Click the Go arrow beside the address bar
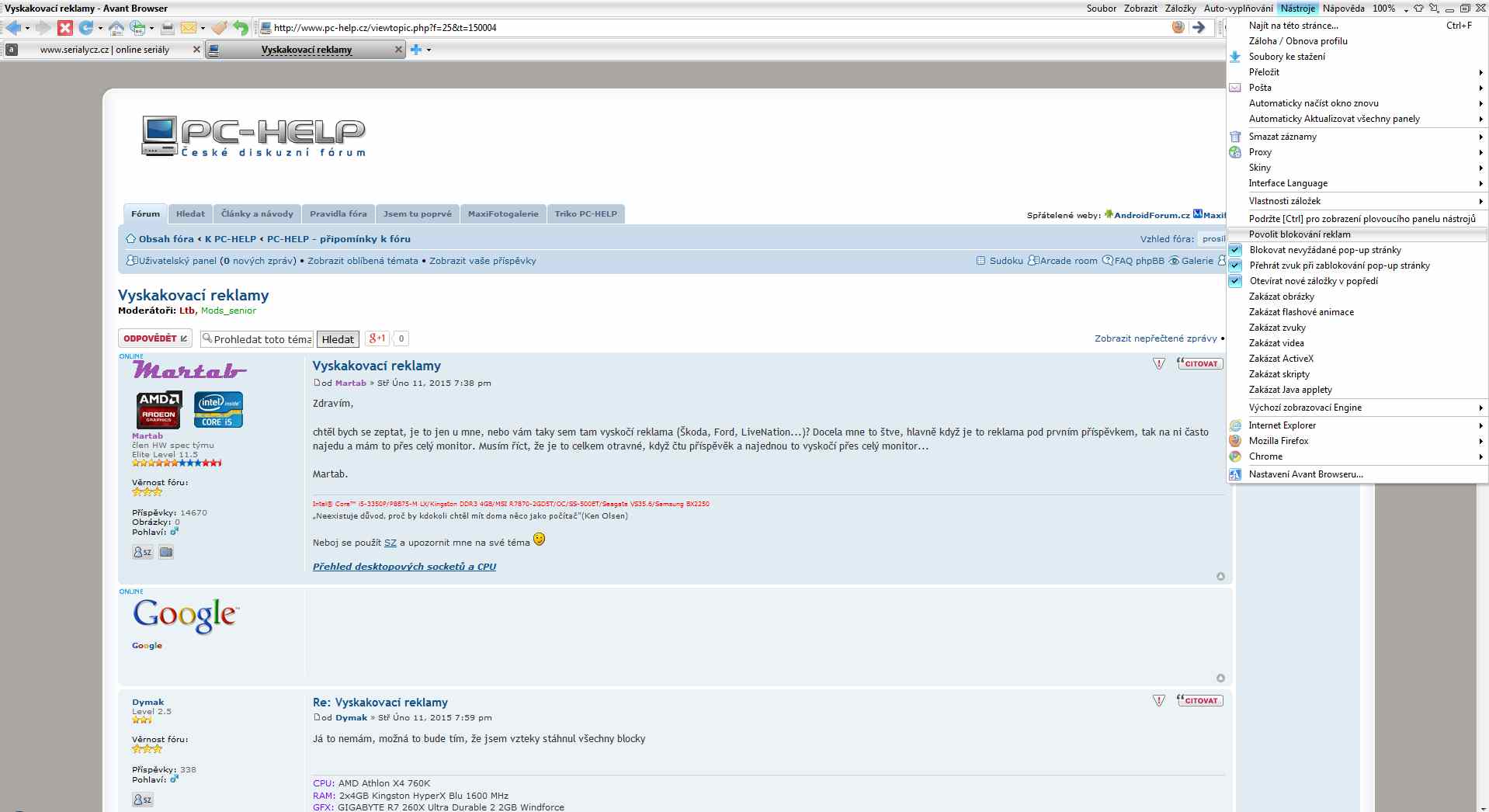Image resolution: width=1489 pixels, height=812 pixels. point(1199,27)
